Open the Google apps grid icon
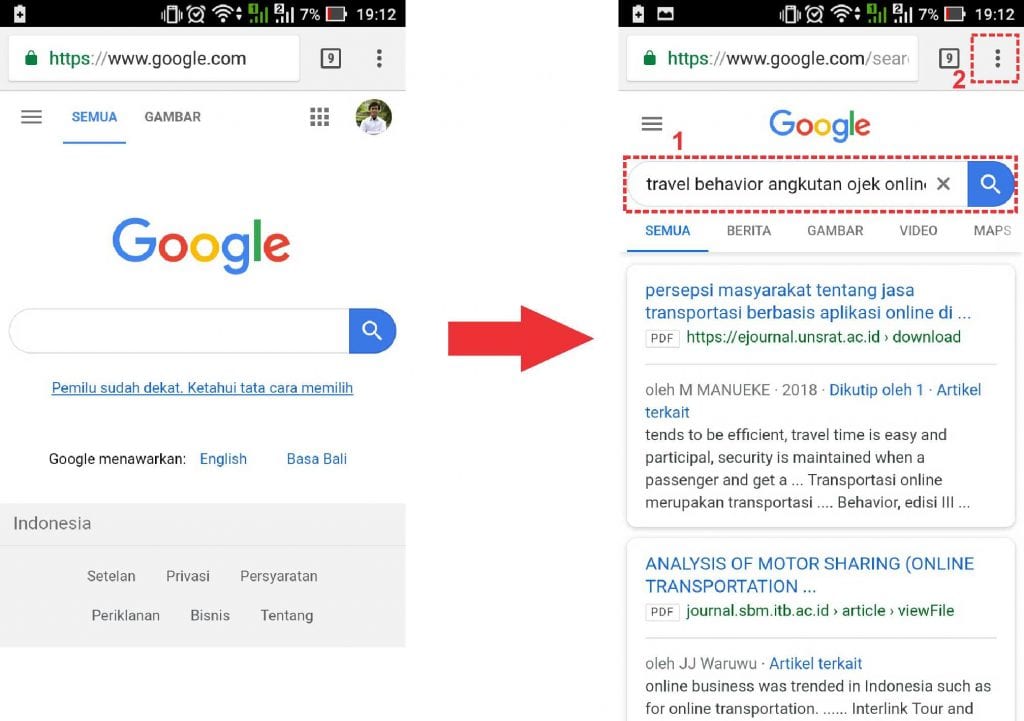 click(319, 117)
